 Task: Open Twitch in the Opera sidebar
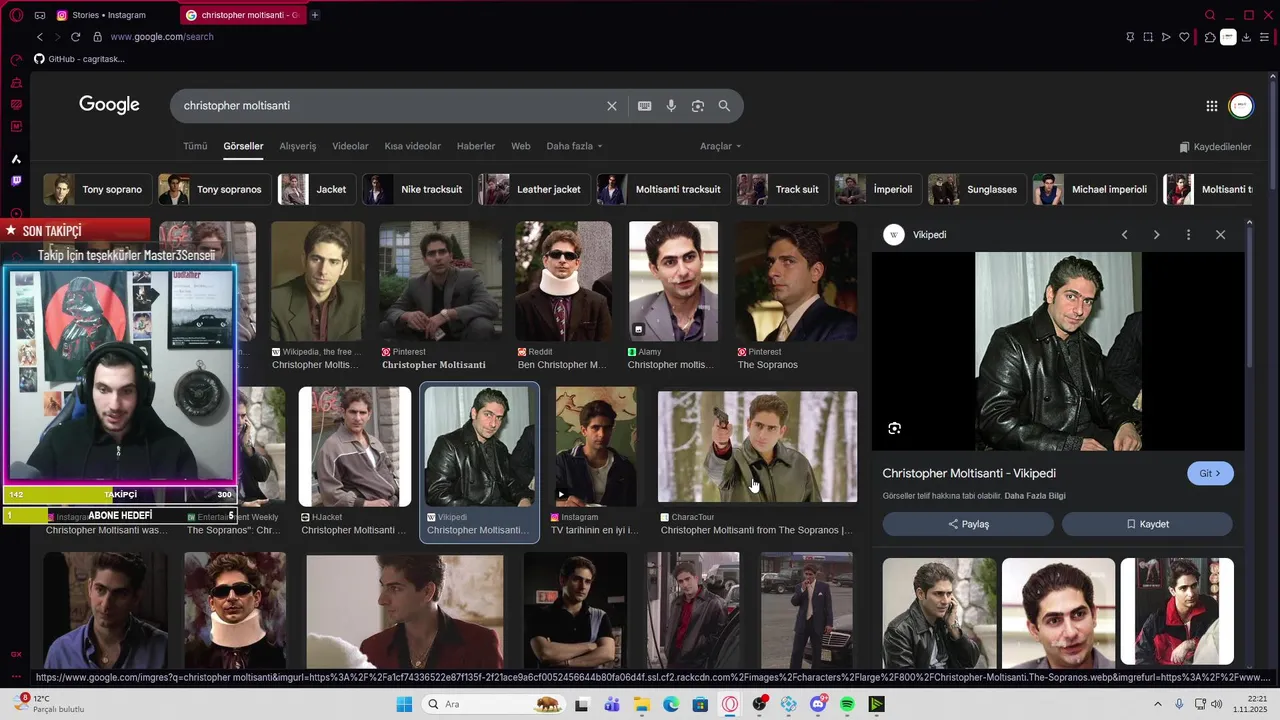(x=16, y=181)
